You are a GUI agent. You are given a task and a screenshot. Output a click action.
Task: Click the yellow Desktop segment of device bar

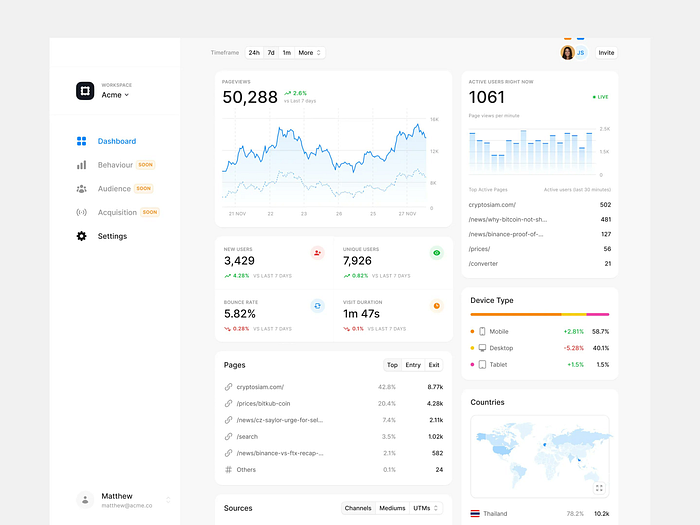coord(574,314)
